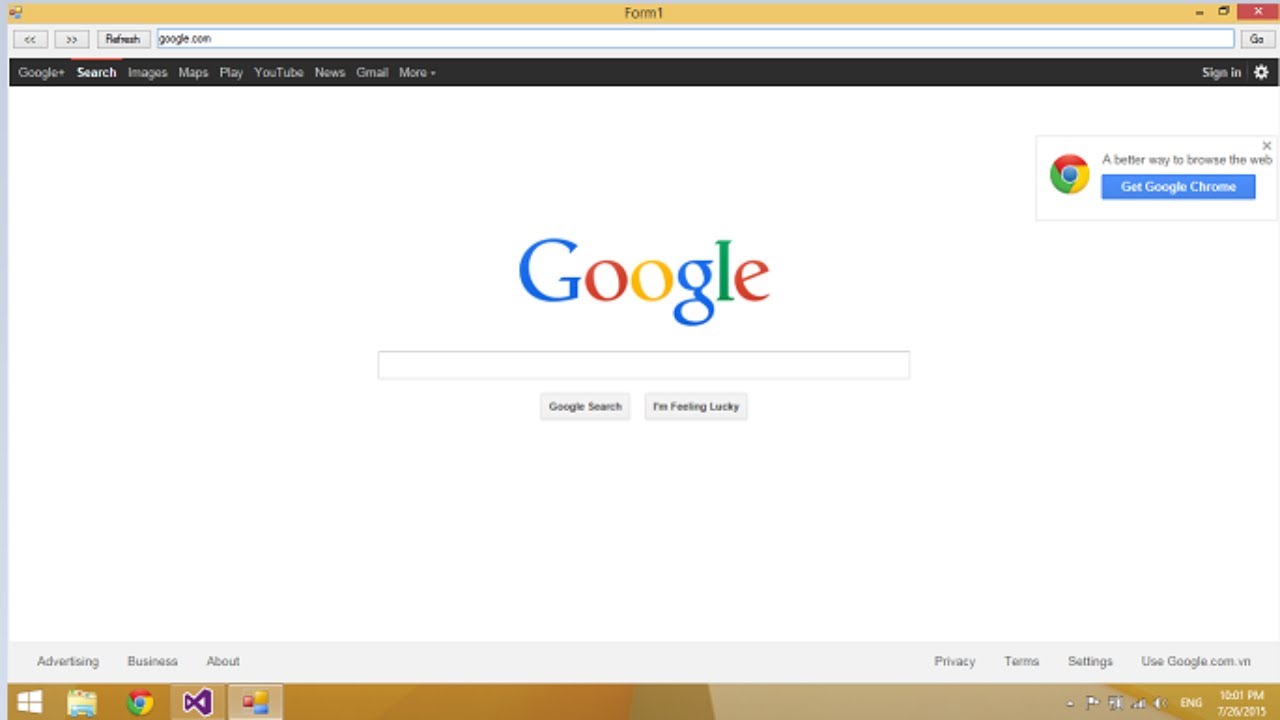This screenshot has width=1280, height=720.
Task: Expand the More dropdown menu
Action: (417, 72)
